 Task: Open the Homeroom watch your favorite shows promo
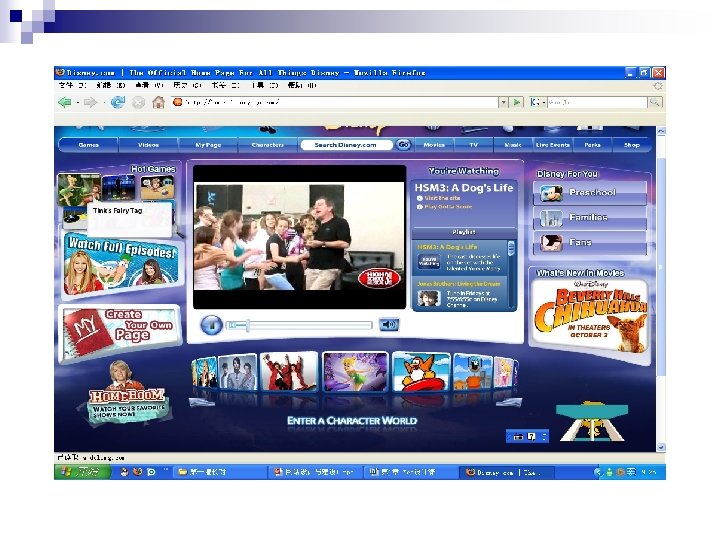[127, 393]
